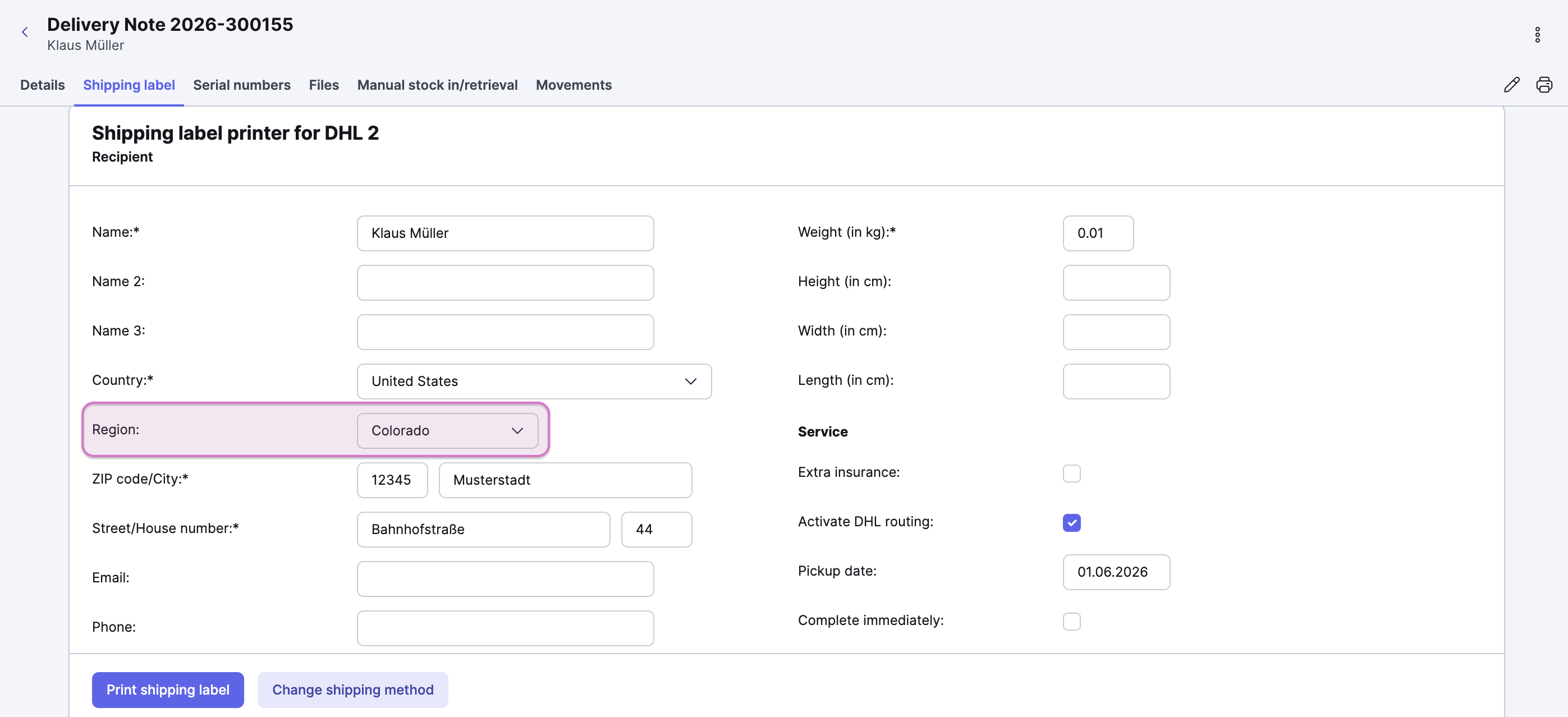
Task: Expand the Region dropdown set to Colorado
Action: pyautogui.click(x=447, y=430)
